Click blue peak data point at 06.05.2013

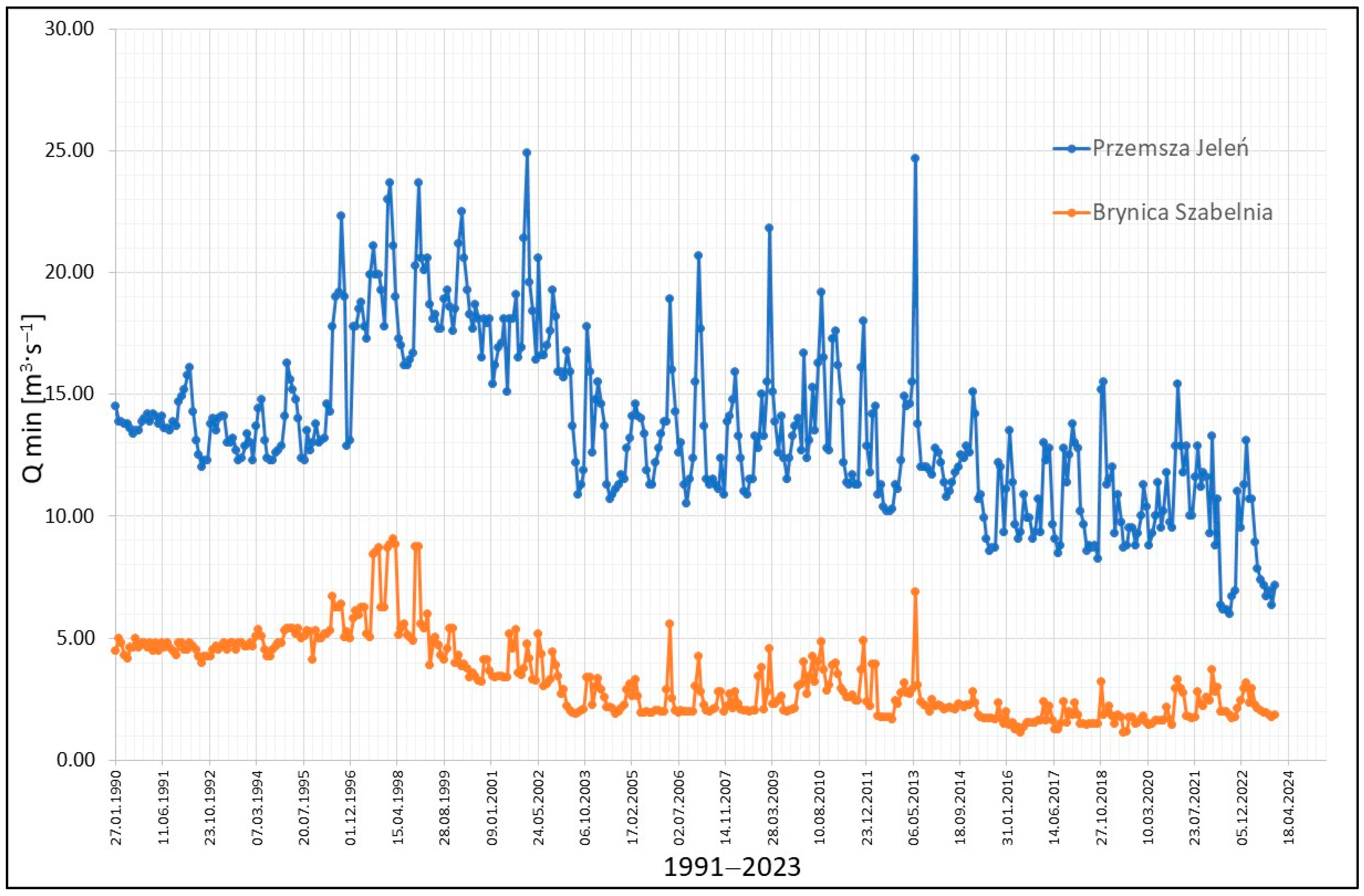tap(915, 158)
